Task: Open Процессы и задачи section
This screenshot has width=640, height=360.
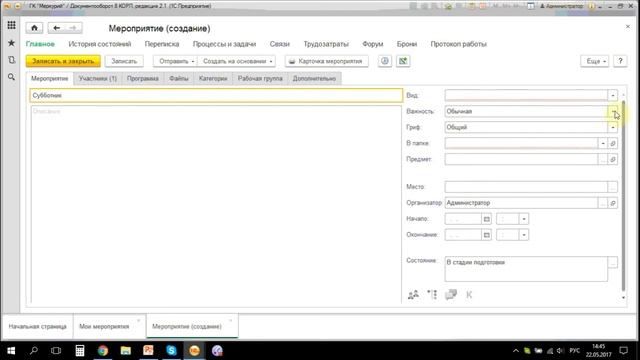Action: (224, 44)
